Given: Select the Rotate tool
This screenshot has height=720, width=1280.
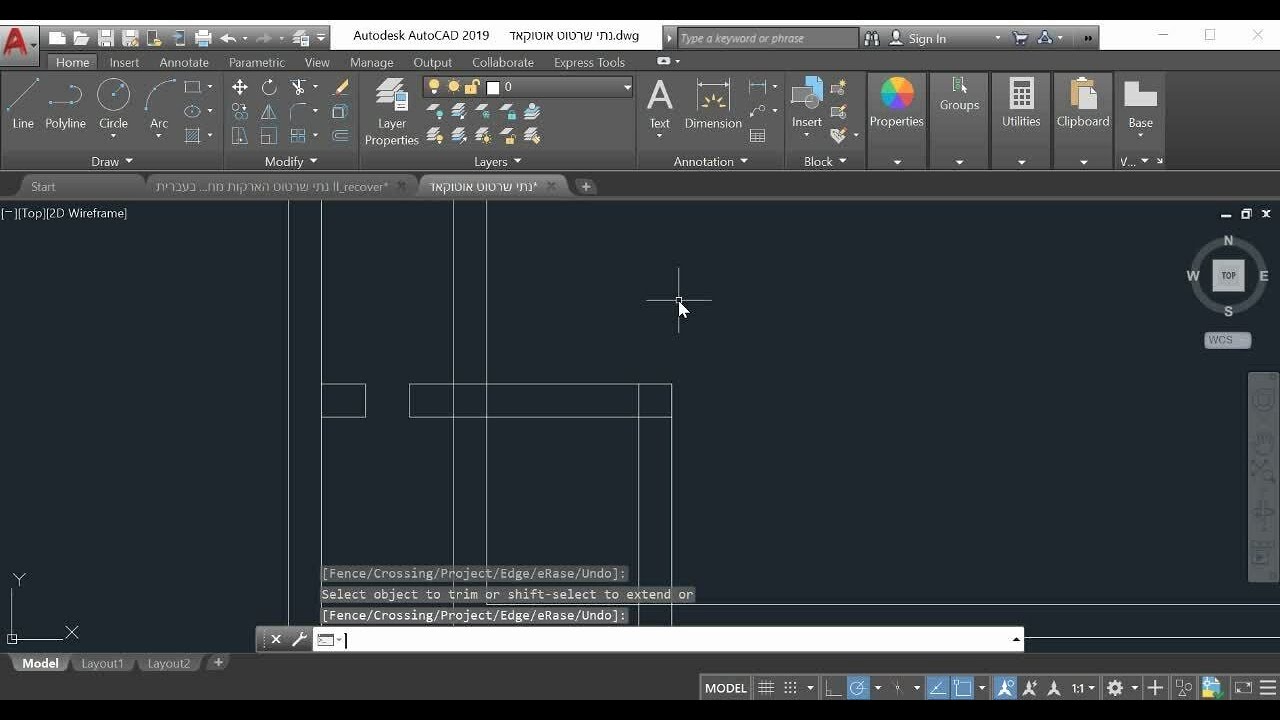Looking at the screenshot, I should coord(269,87).
